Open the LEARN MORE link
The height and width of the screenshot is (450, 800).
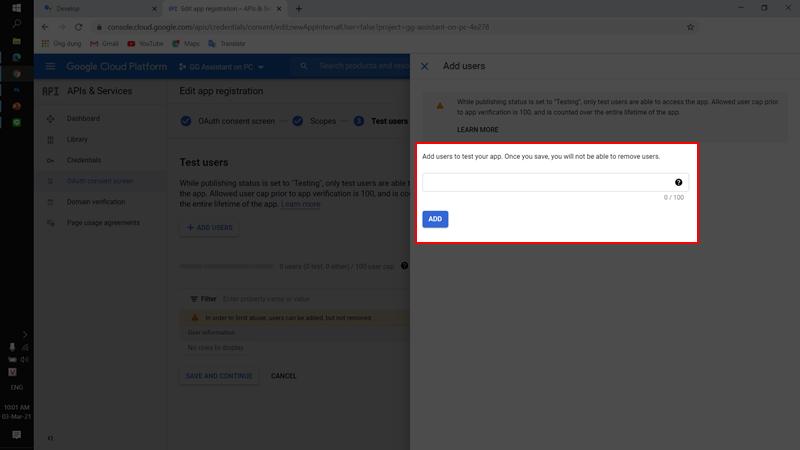[478, 130]
